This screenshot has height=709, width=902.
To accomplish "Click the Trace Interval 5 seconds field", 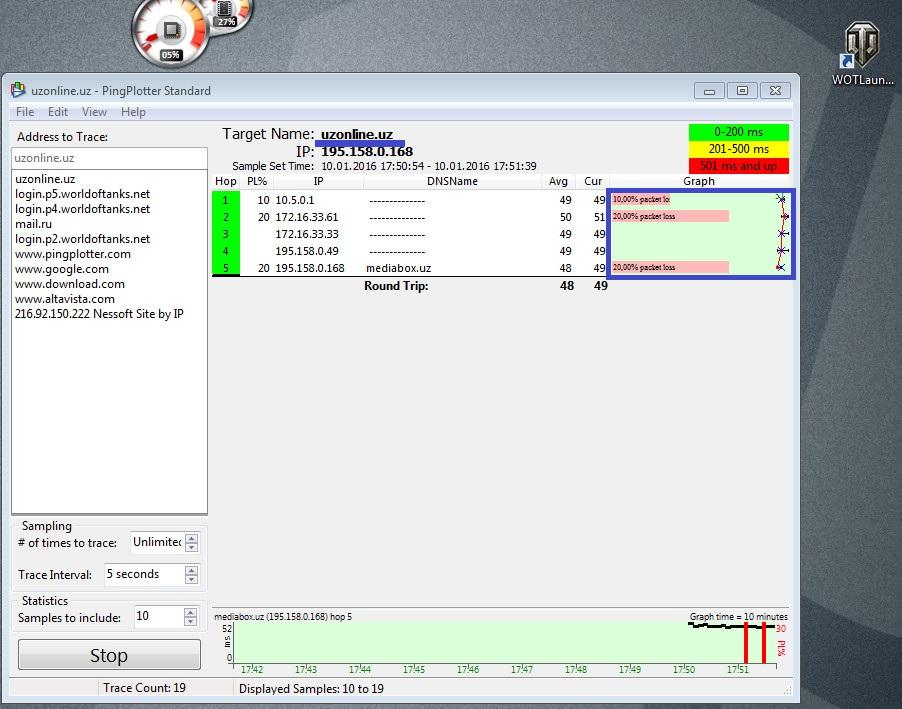I will [144, 574].
